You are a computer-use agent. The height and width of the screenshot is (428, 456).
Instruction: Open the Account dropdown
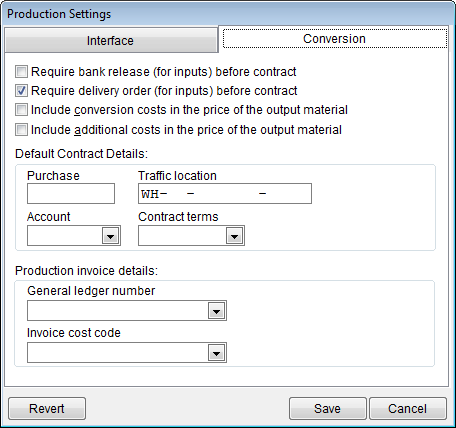(x=111, y=236)
